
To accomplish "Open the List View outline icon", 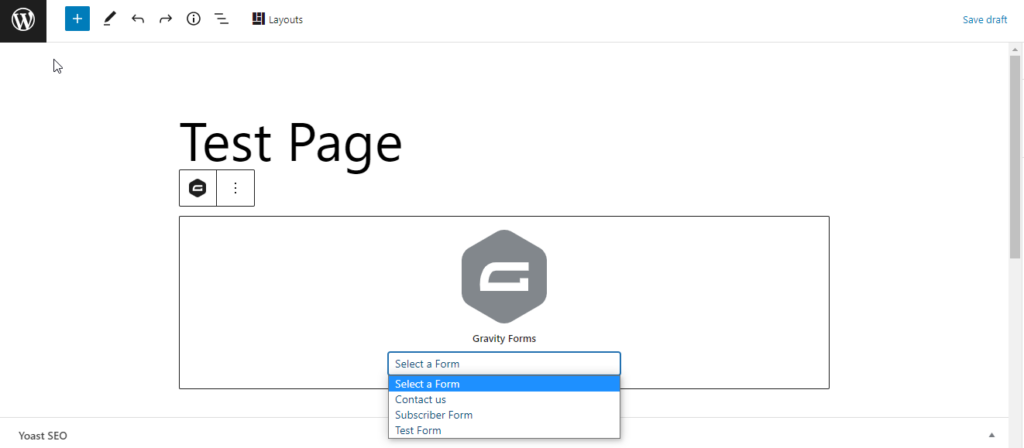I will [222, 19].
